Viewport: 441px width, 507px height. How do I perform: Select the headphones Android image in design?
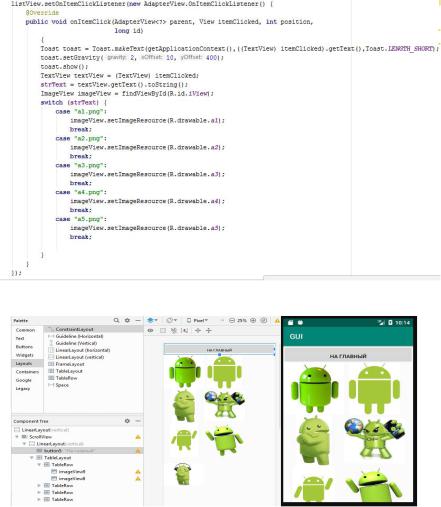tap(183, 474)
